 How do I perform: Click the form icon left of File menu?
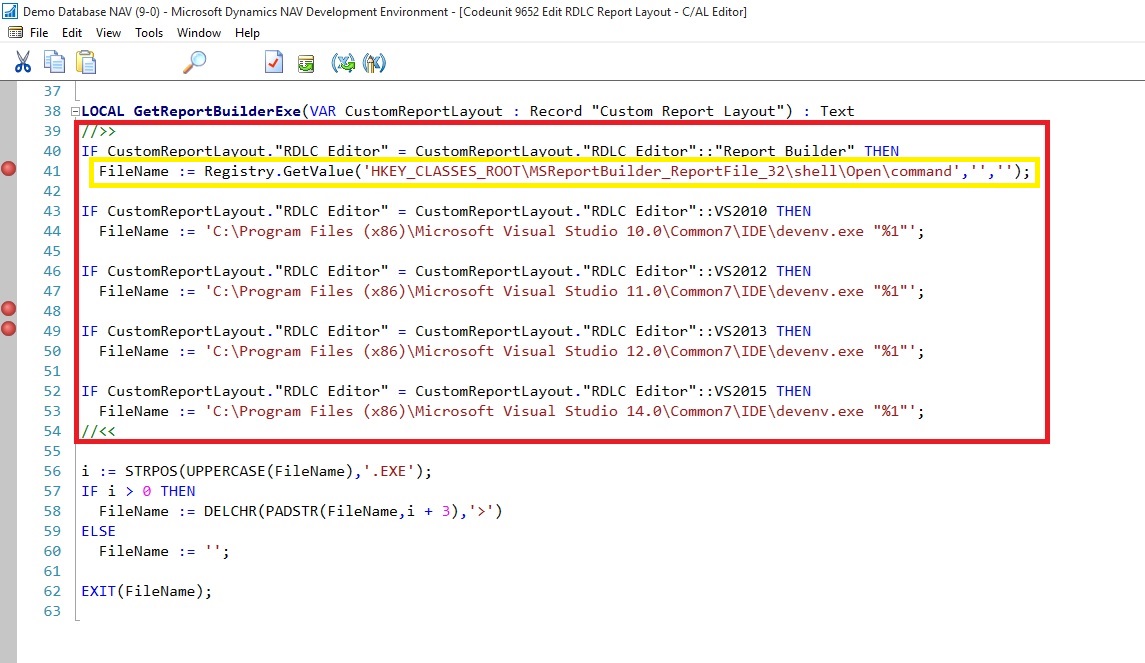[15, 33]
